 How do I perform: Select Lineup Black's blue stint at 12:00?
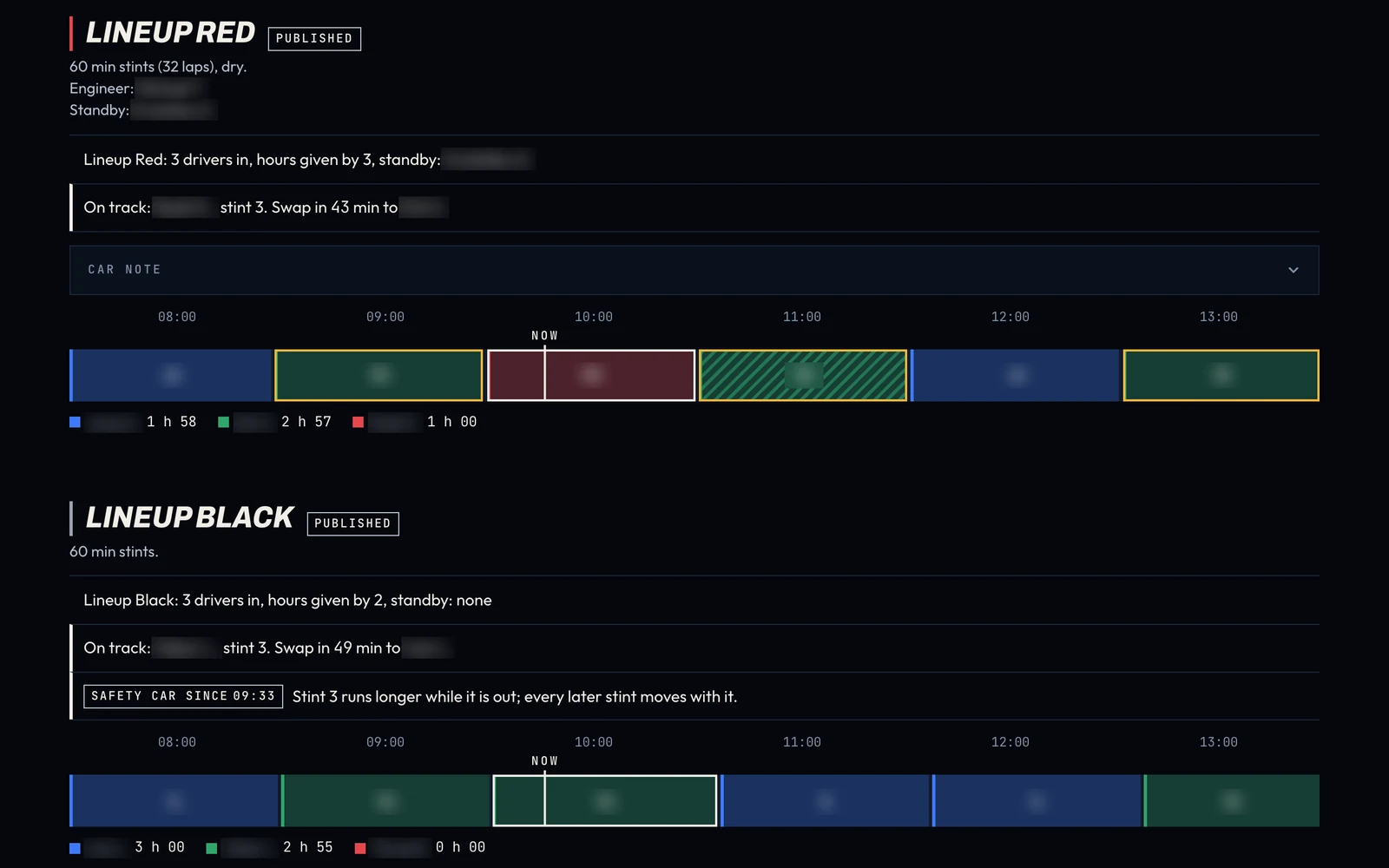(x=1037, y=800)
